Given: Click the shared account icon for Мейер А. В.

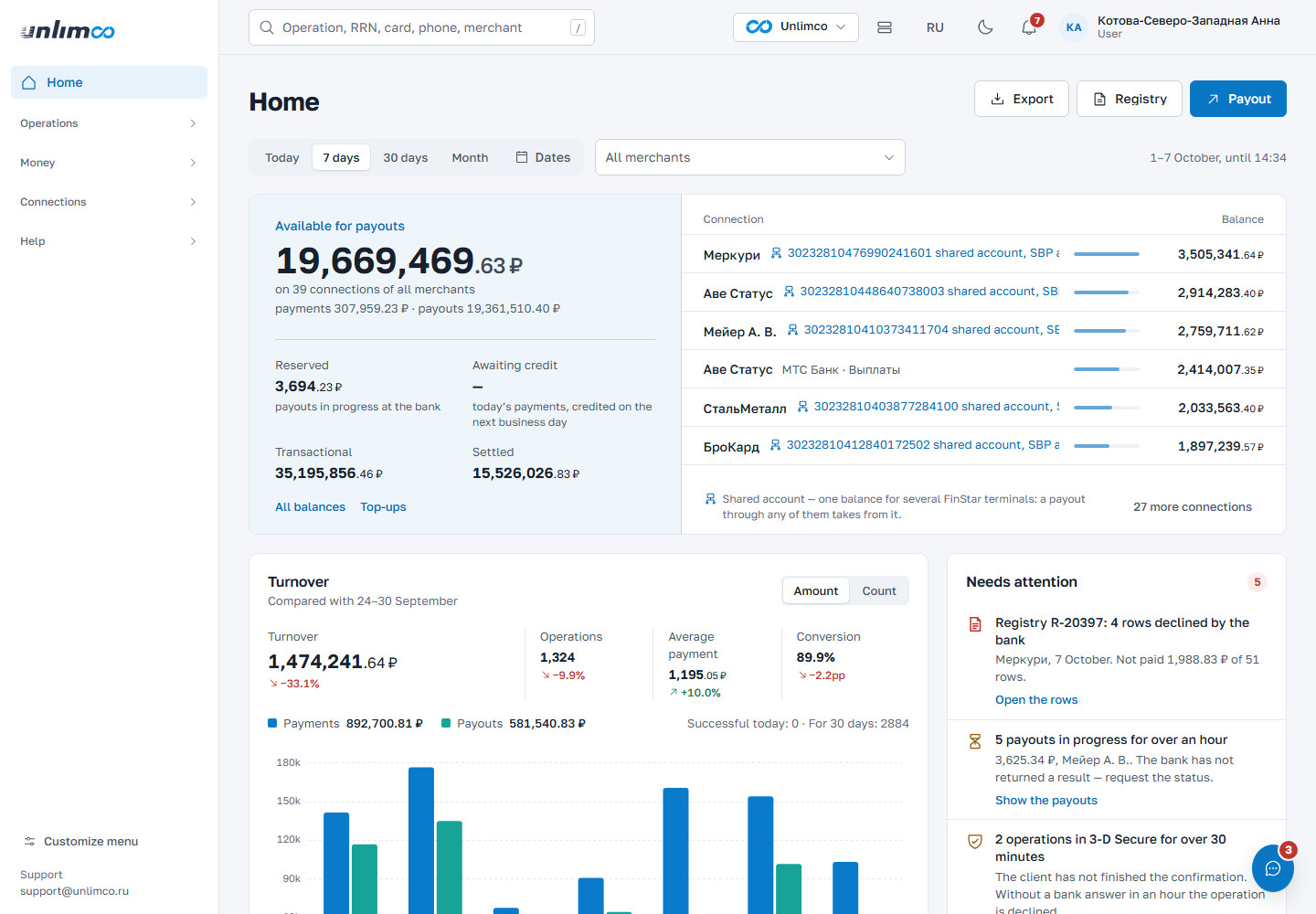Looking at the screenshot, I should pos(792,330).
